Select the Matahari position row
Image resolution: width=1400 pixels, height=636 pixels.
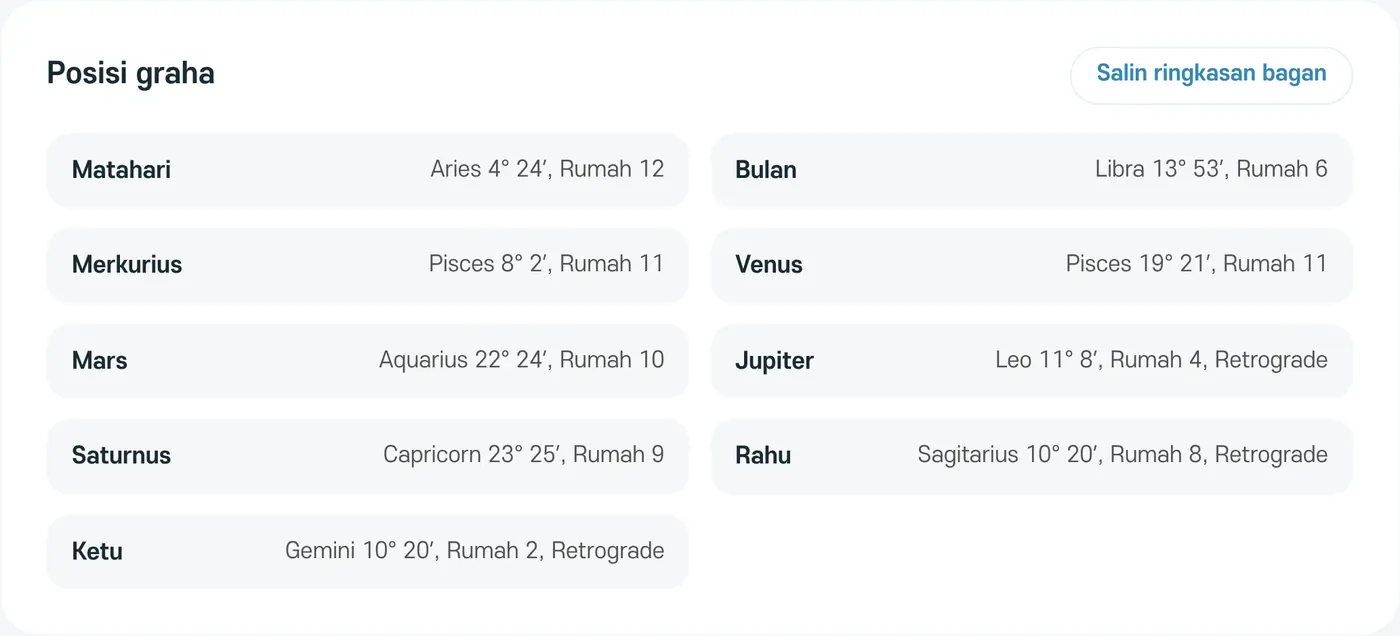click(x=367, y=170)
